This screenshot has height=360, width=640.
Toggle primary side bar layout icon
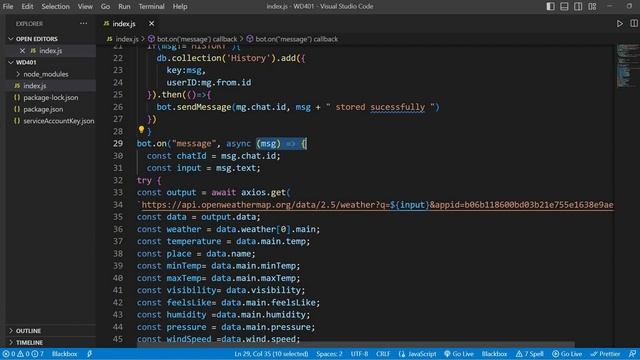tap(550, 7)
